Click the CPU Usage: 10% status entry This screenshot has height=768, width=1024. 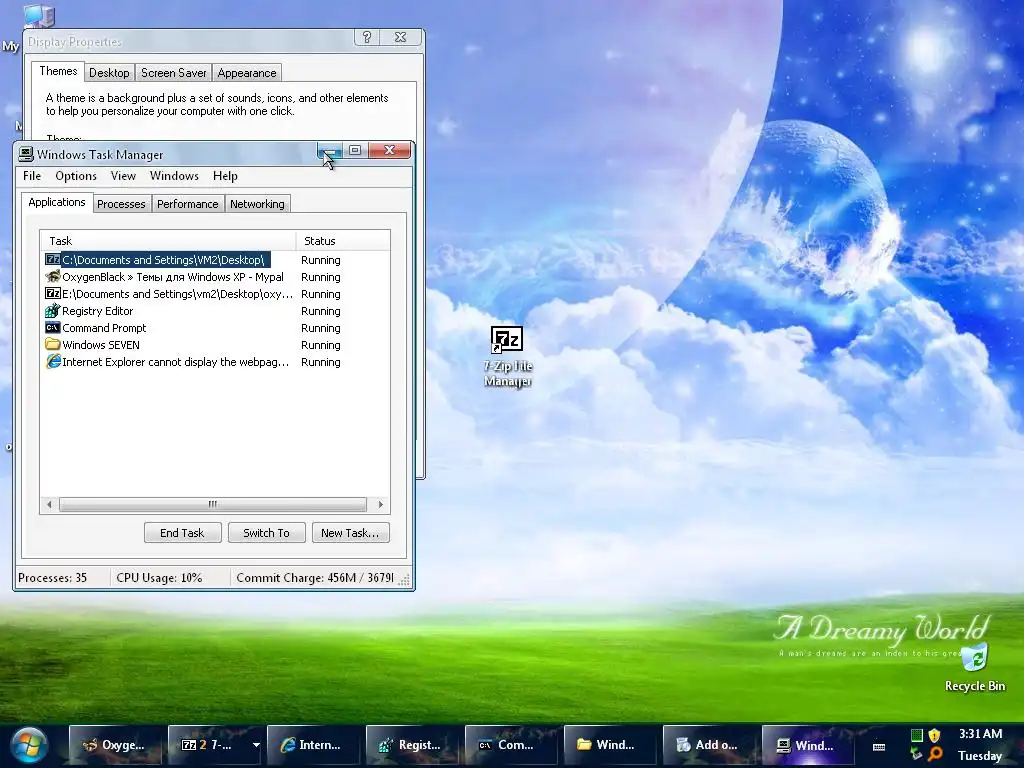(x=159, y=578)
